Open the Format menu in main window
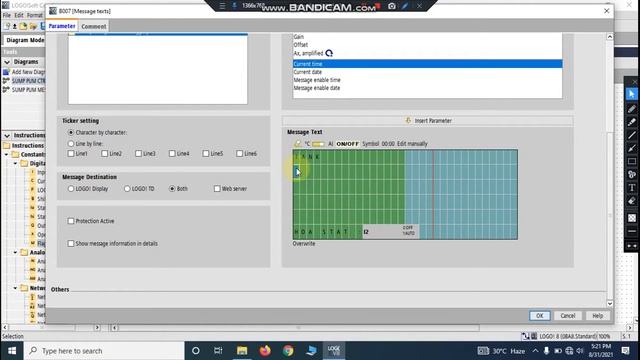Screen dimensions: 640x360 (35, 15)
